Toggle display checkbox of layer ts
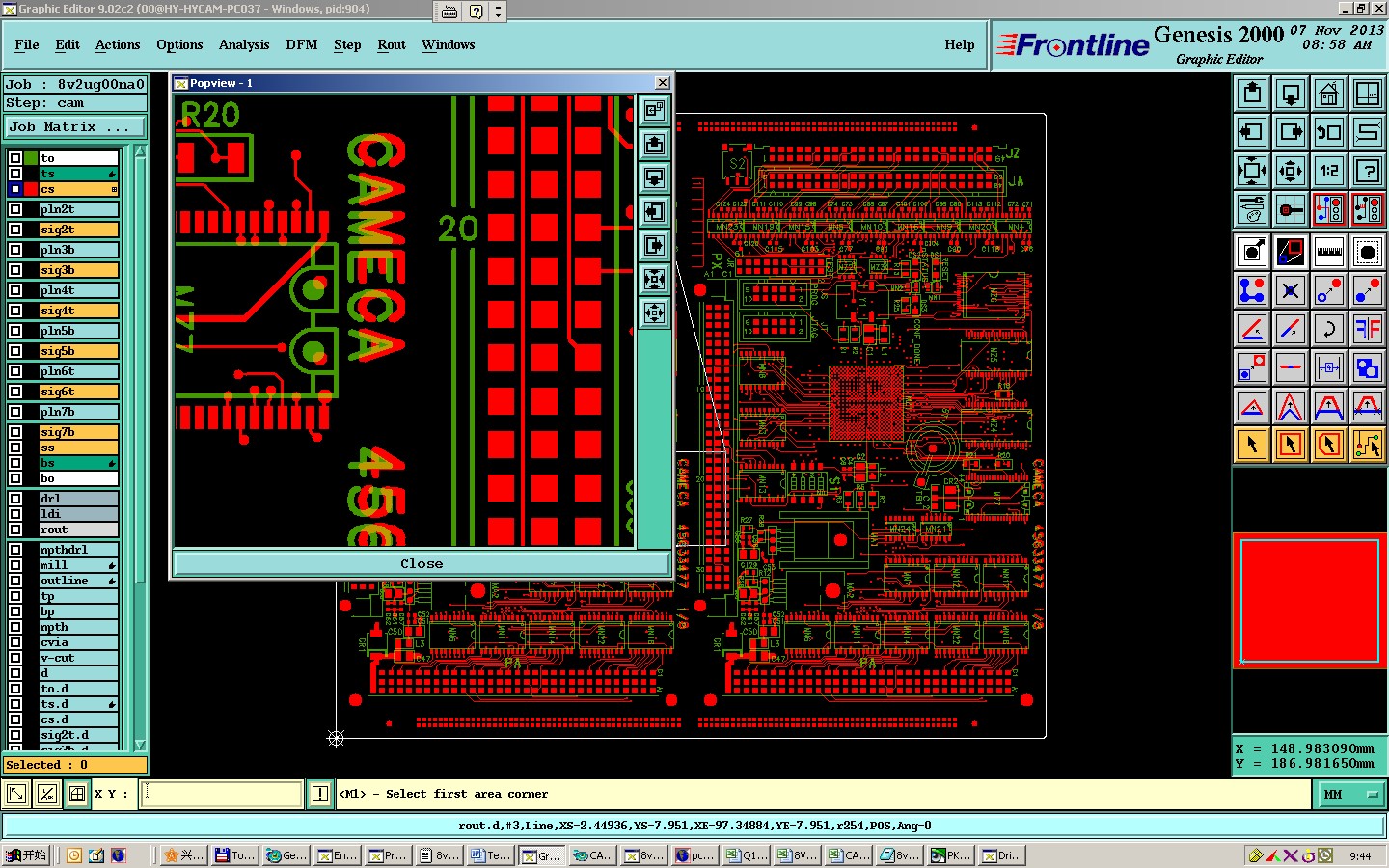Image resolution: width=1389 pixels, height=868 pixels. tap(15, 174)
